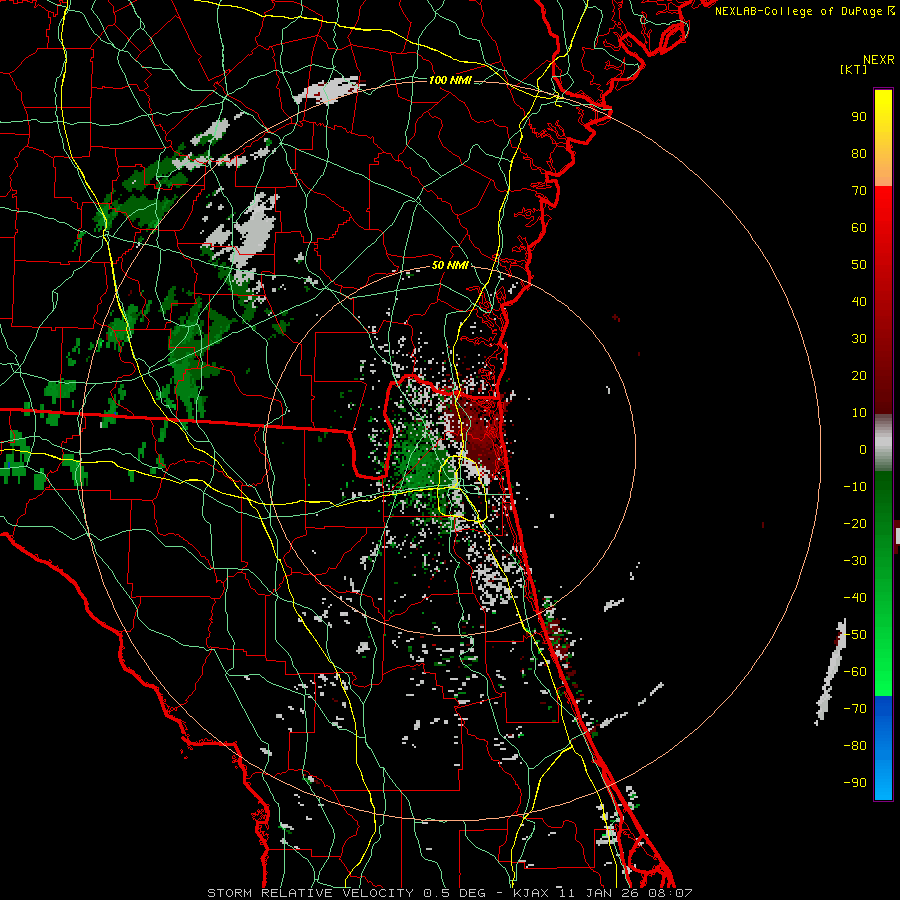Screen dimensions: 900x900
Task: Click the 40 value on velocity scale
Action: tap(859, 302)
